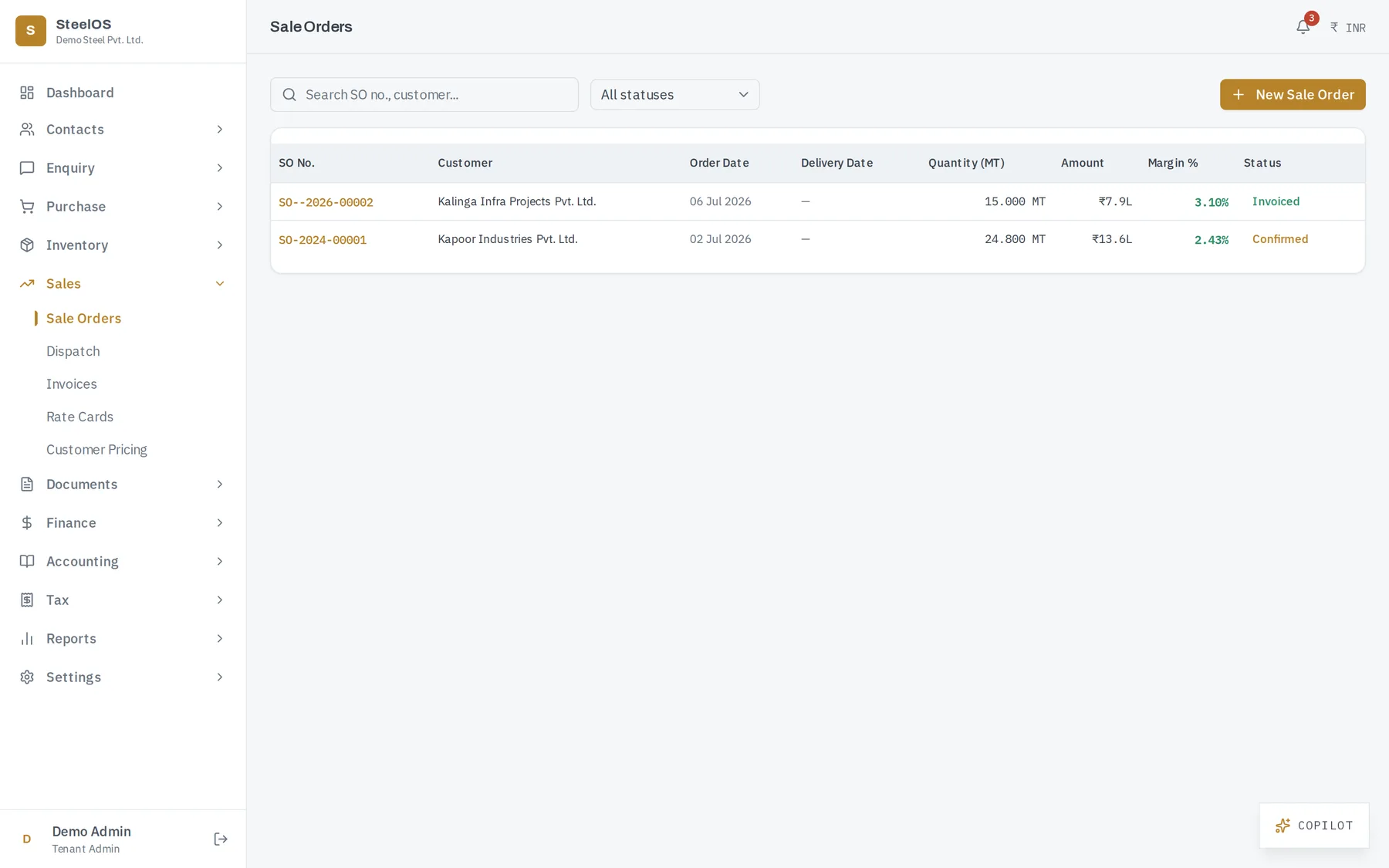The height and width of the screenshot is (868, 1389).
Task: Click the Accounting book icon
Action: (x=27, y=561)
